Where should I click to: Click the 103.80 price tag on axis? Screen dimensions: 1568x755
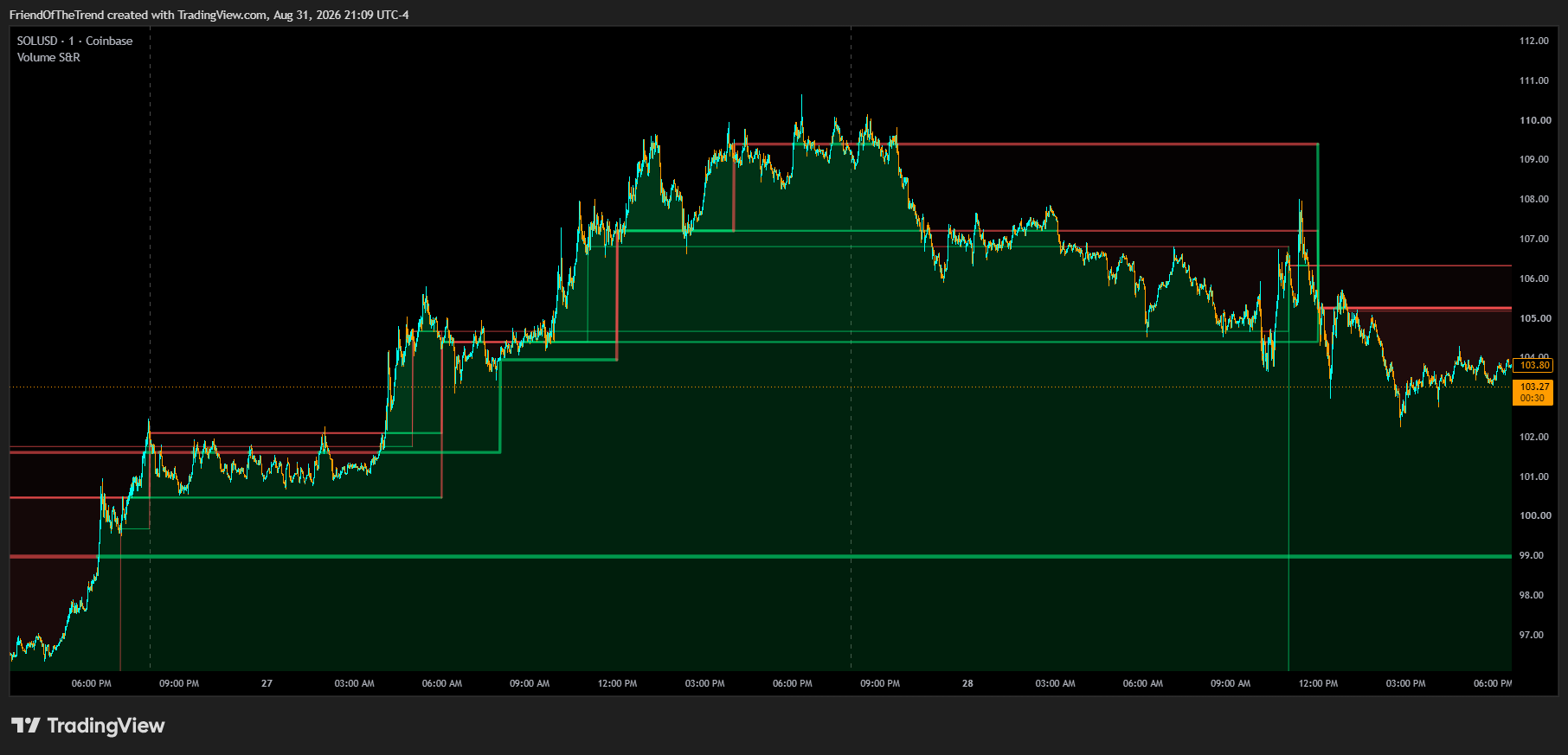1534,365
